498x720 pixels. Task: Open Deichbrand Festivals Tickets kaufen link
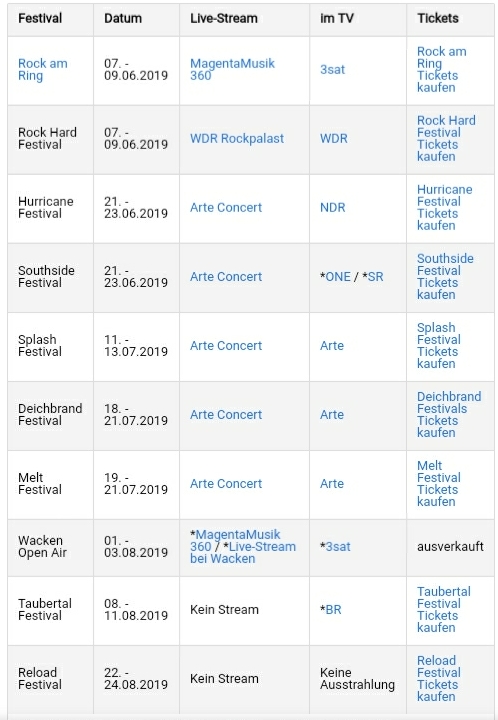(449, 415)
